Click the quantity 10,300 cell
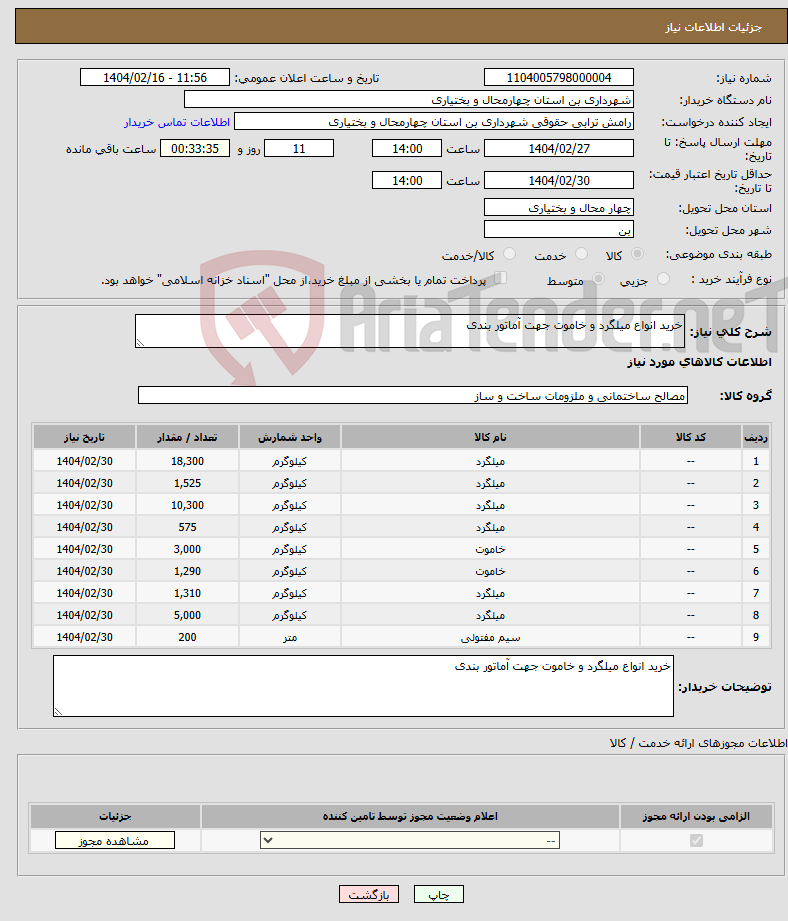 coord(187,505)
